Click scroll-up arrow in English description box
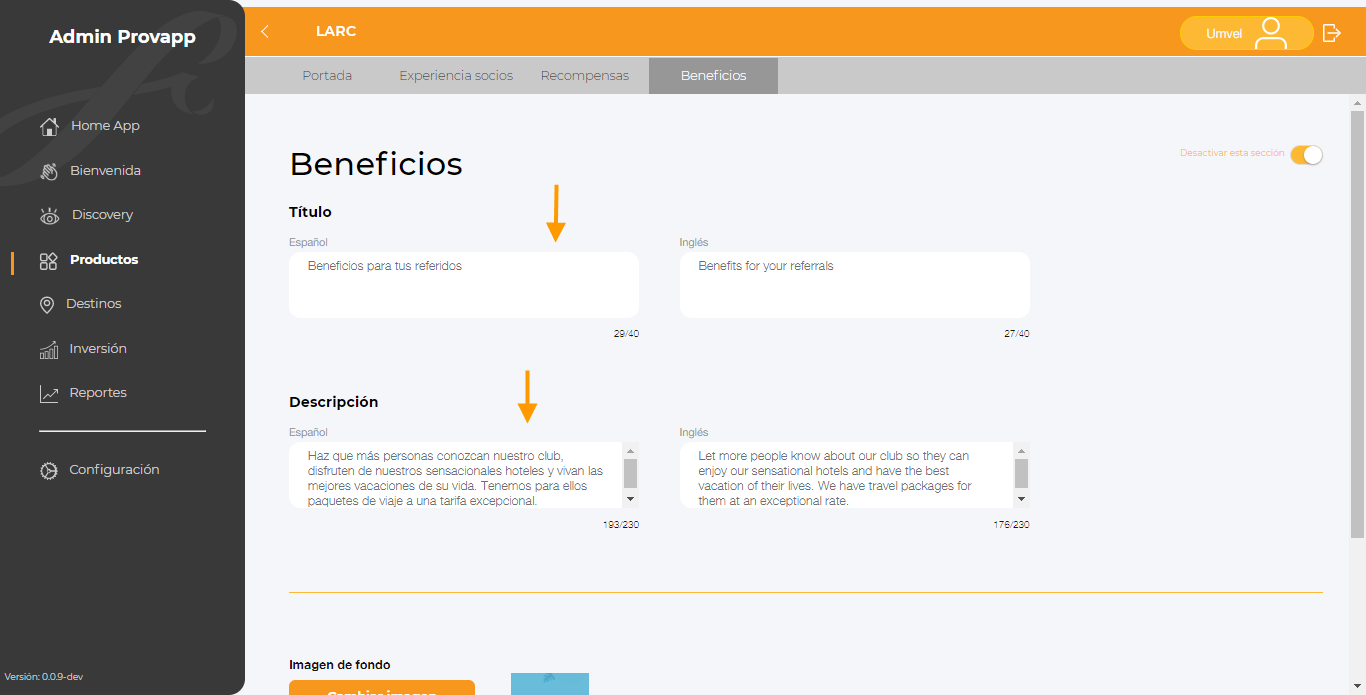 click(1021, 451)
